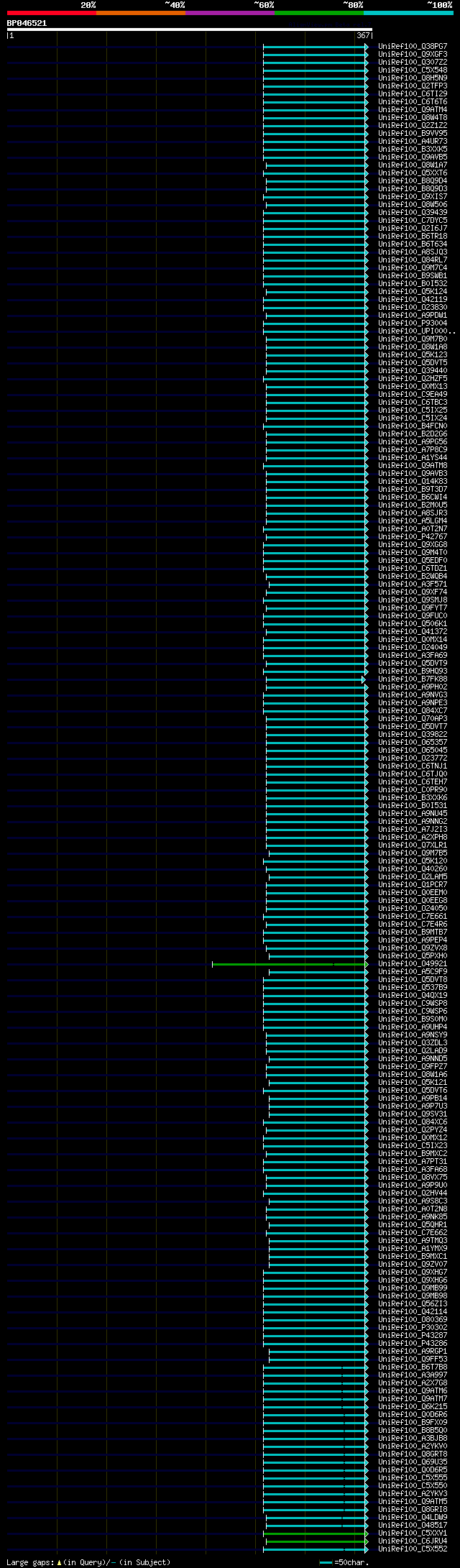Select the label UniRef100_C7DYC5
This screenshot has width=460, height=1568.
click(x=413, y=221)
